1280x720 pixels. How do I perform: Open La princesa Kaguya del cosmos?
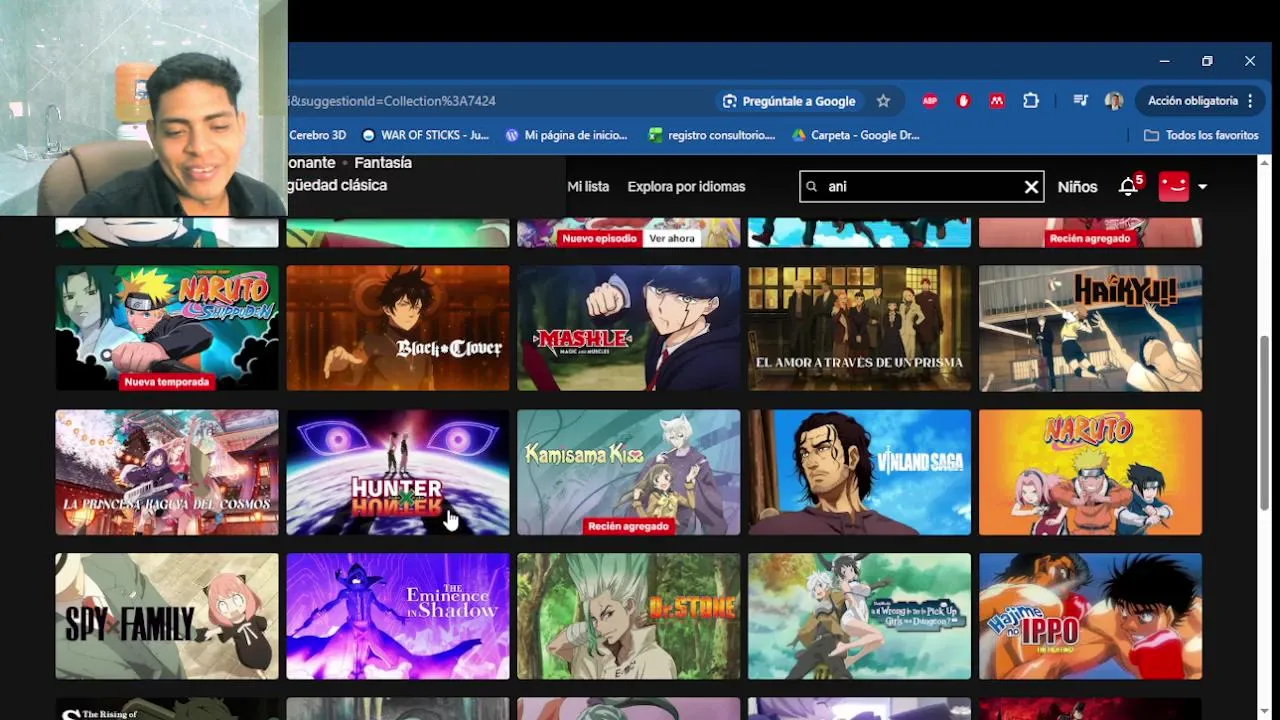point(167,472)
